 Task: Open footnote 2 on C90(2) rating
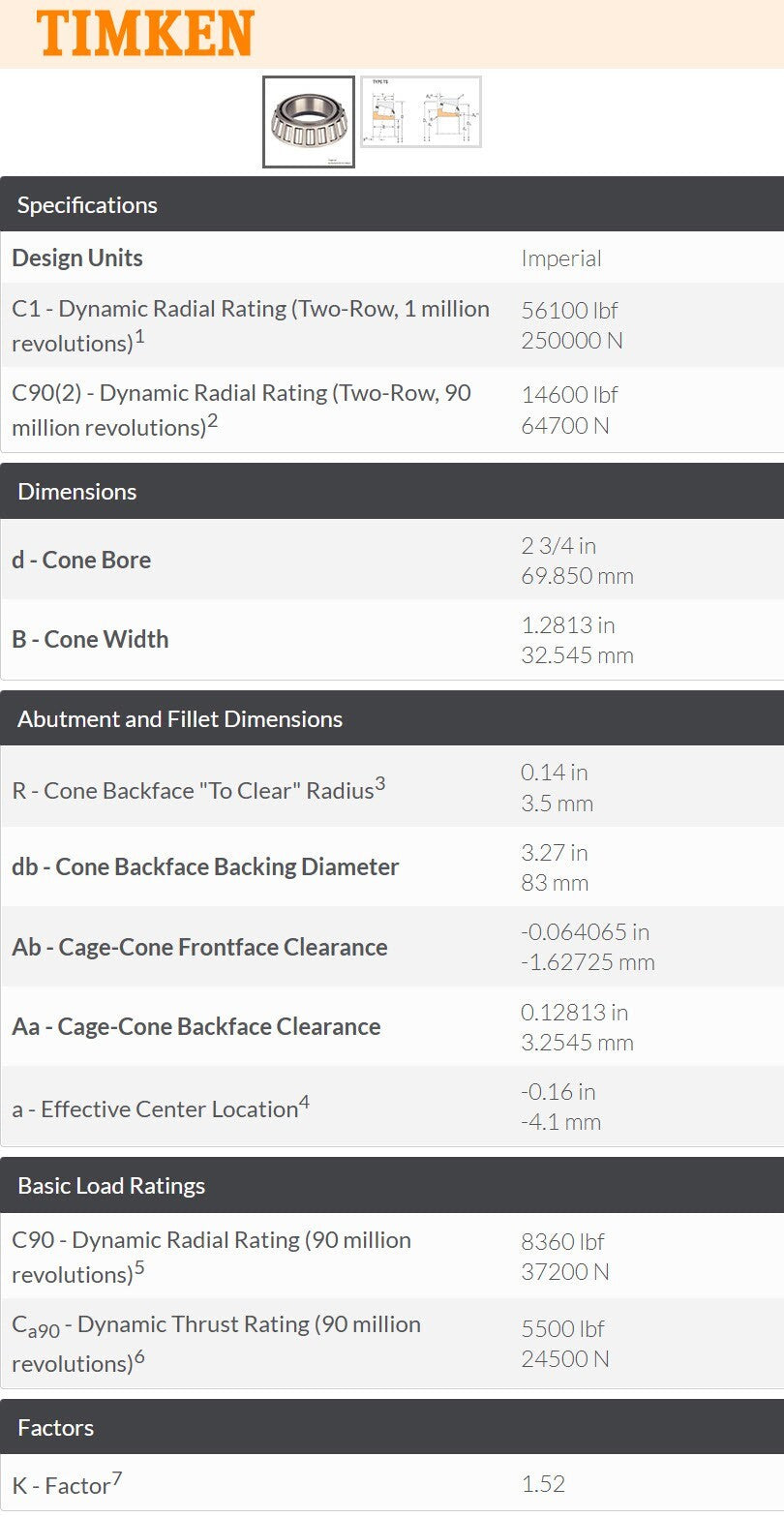[x=213, y=420]
